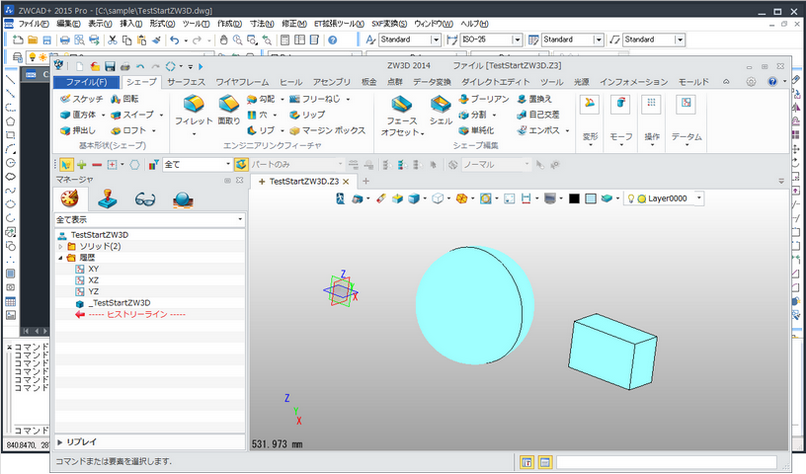Screen dimensions: 806x474
Task: Open the 全て filter dropdown
Action: pos(228,165)
